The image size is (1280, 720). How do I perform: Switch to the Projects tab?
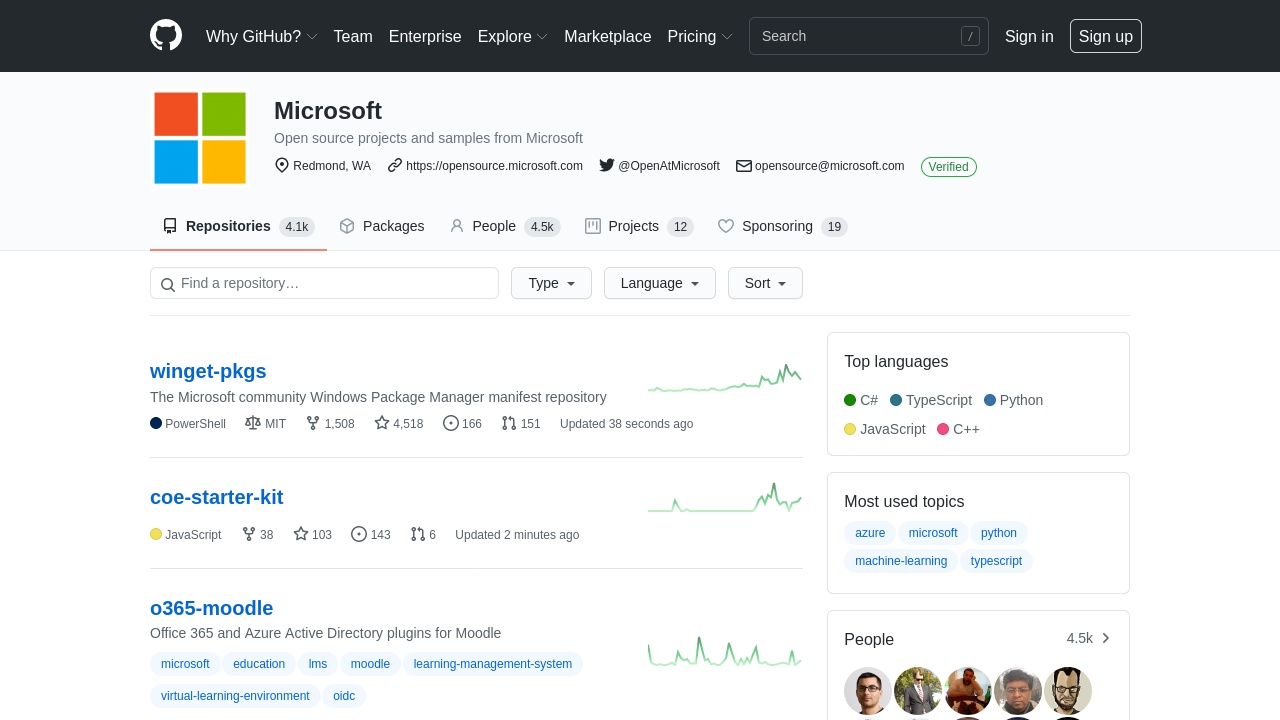click(639, 226)
